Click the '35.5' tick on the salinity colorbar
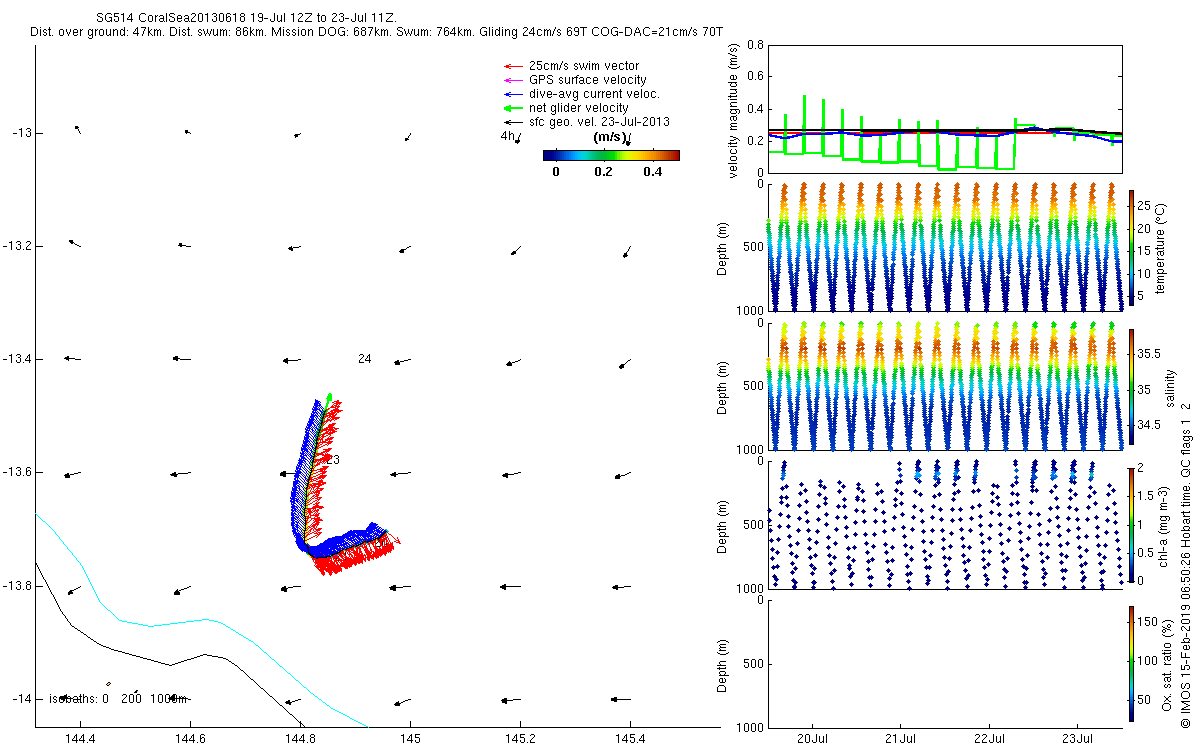Image resolution: width=1200 pixels, height=750 pixels. pos(1149,354)
